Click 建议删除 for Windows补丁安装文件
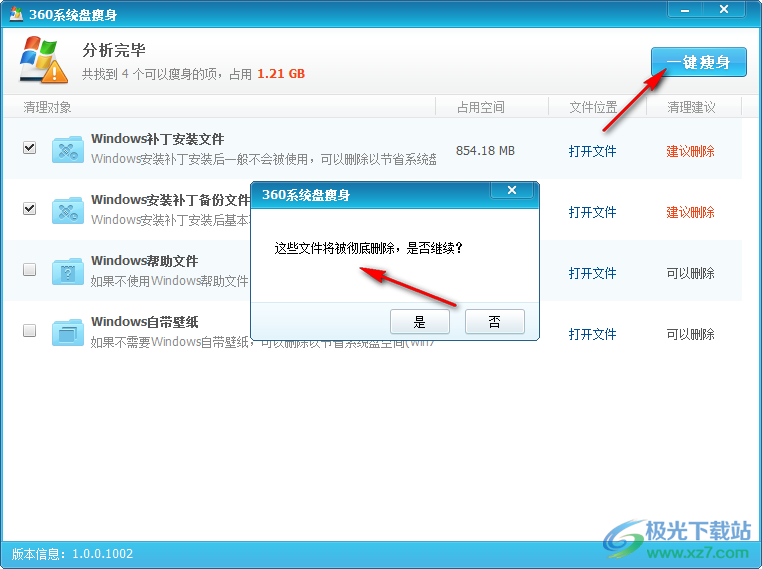This screenshot has width=762, height=569. coord(690,151)
